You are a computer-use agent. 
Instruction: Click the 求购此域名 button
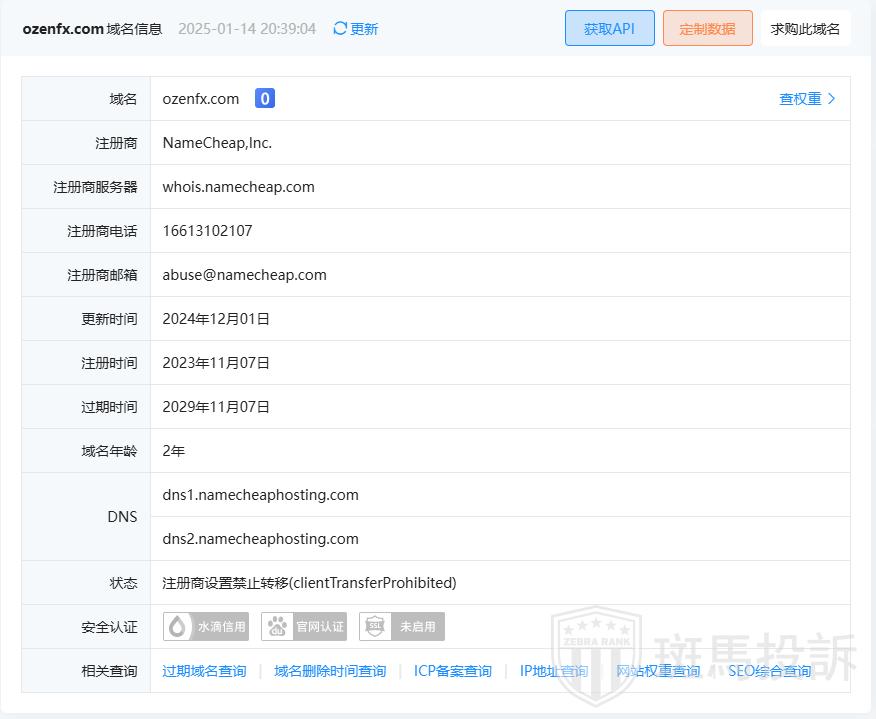pos(805,28)
